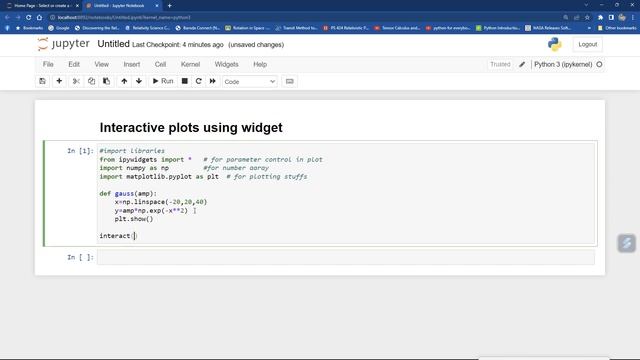Run the current cell
The width and height of the screenshot is (640, 360).
coord(163,81)
